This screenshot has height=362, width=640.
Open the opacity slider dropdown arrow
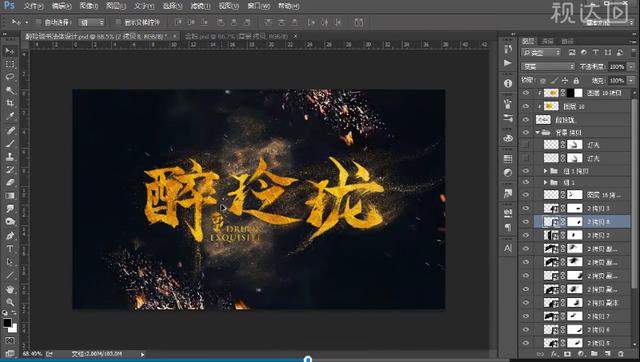point(631,67)
